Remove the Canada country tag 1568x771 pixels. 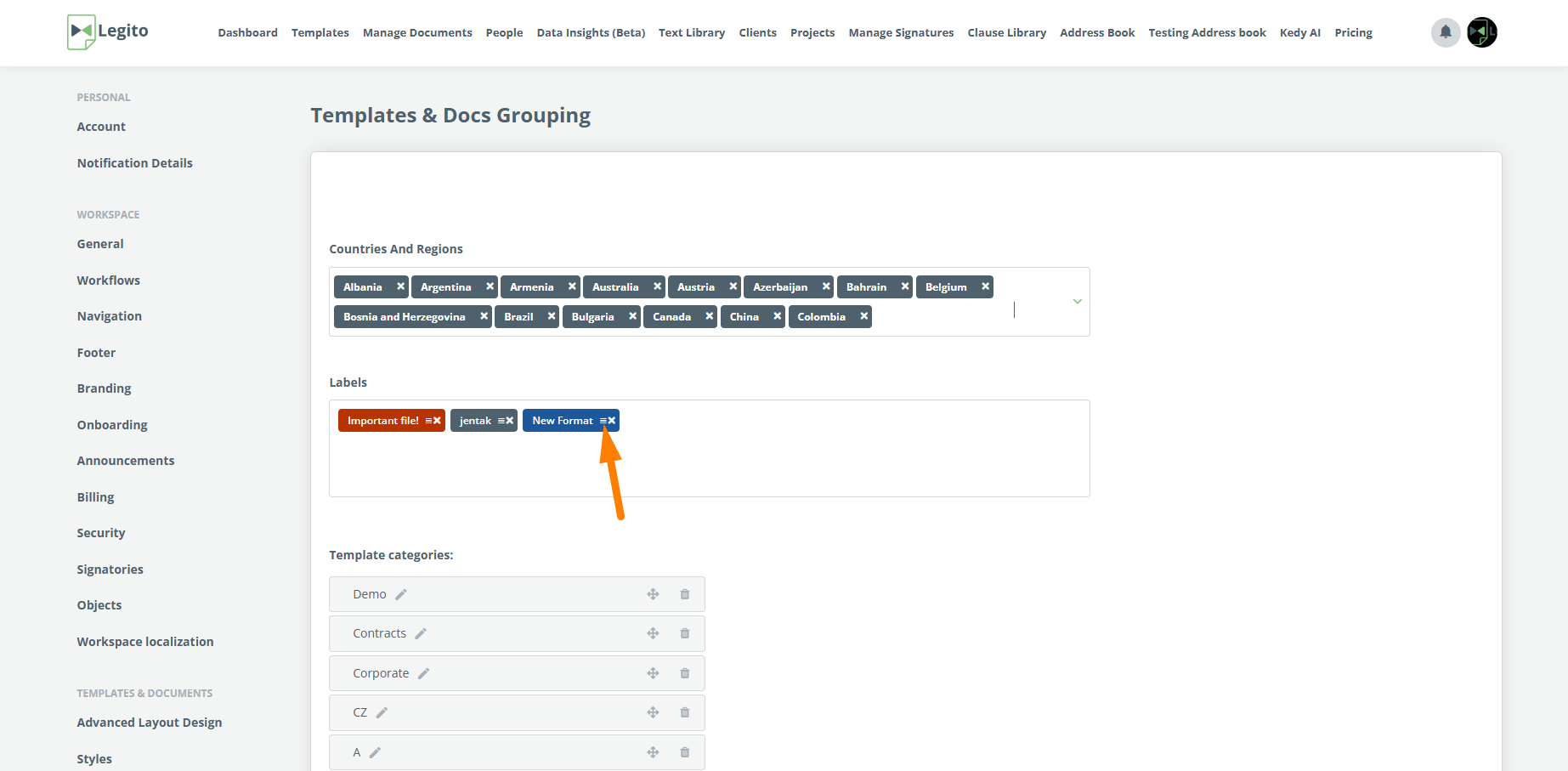[x=709, y=316]
